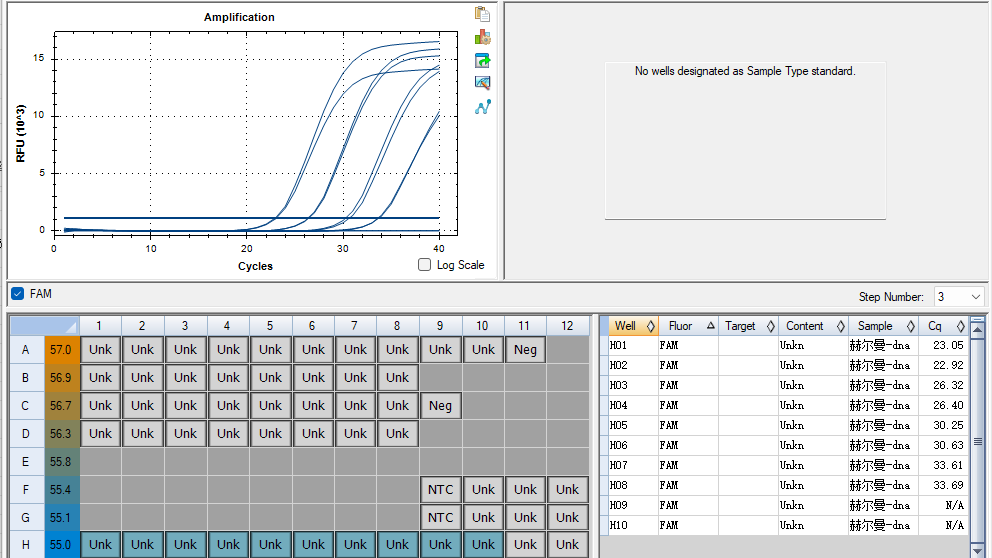Select plate row F header
Viewport: 992px width, 558px height.
coord(26,490)
